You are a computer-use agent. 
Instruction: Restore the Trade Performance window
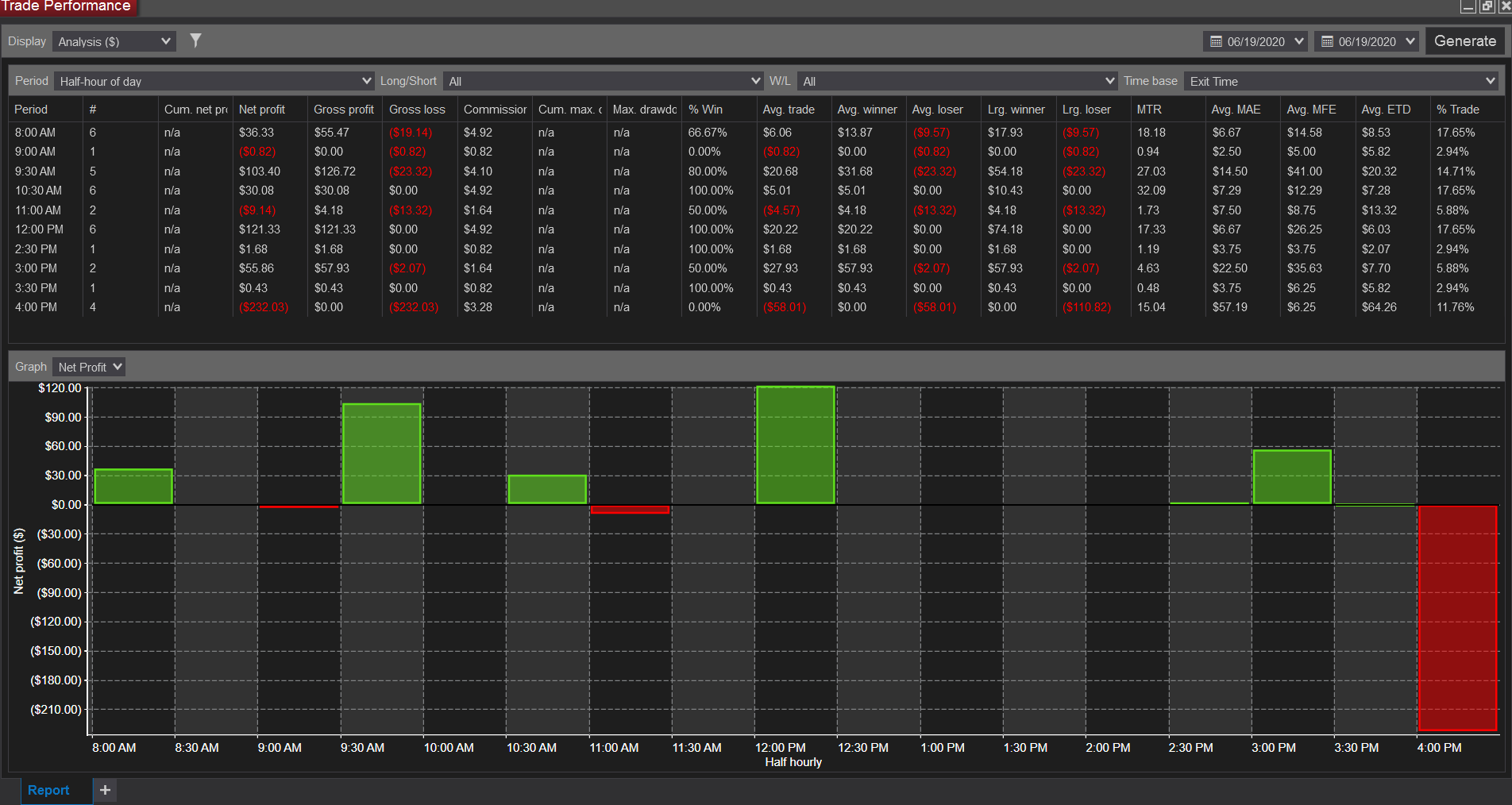tap(1487, 6)
